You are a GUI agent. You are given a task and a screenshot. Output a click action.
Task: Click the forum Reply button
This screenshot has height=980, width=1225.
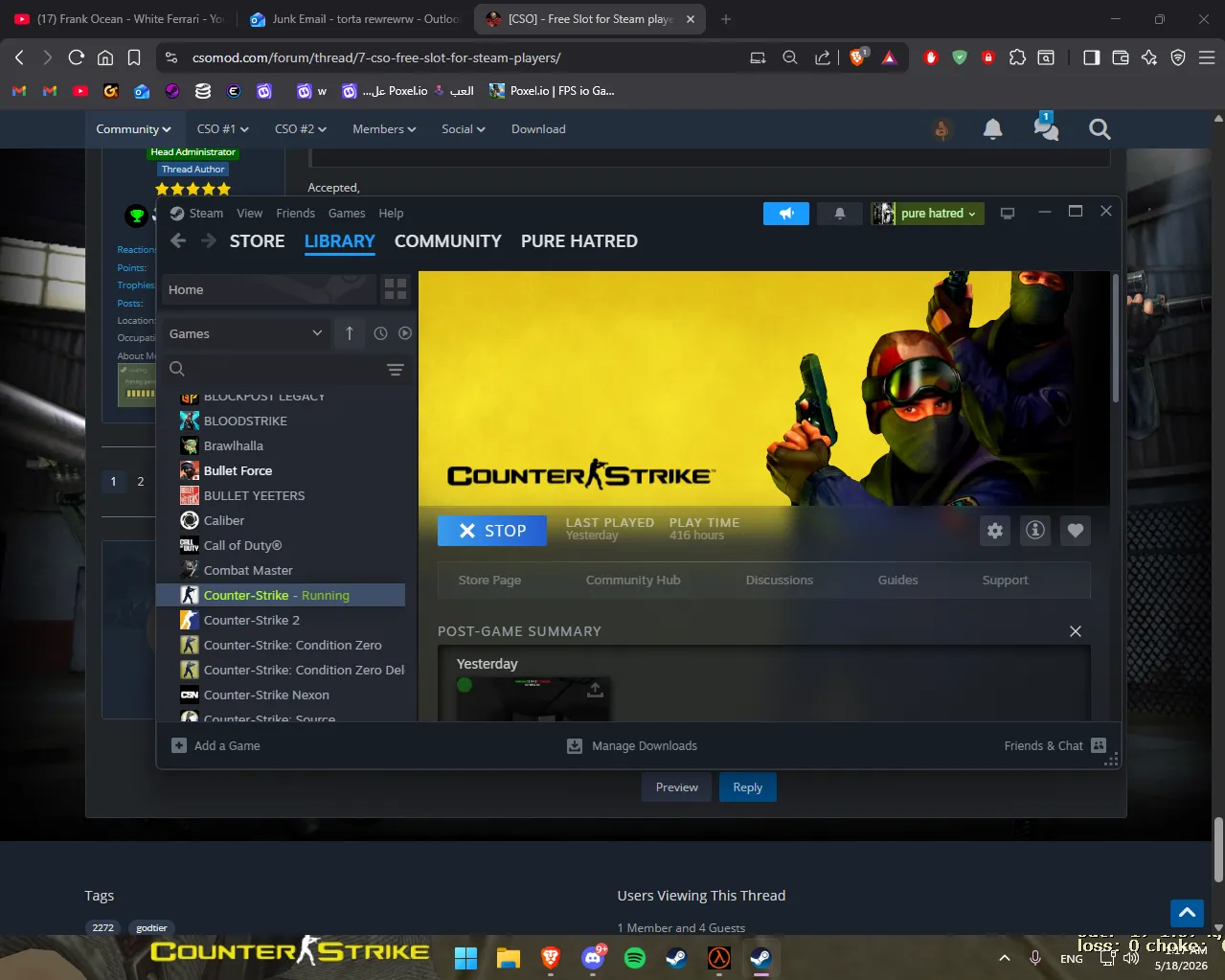click(748, 787)
